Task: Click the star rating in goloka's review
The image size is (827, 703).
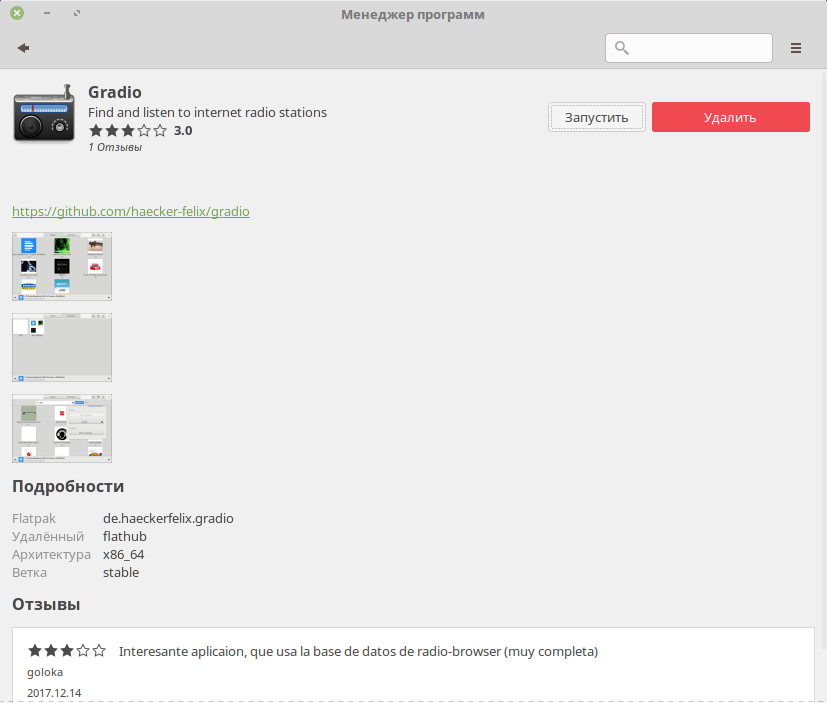Action: pos(66,651)
